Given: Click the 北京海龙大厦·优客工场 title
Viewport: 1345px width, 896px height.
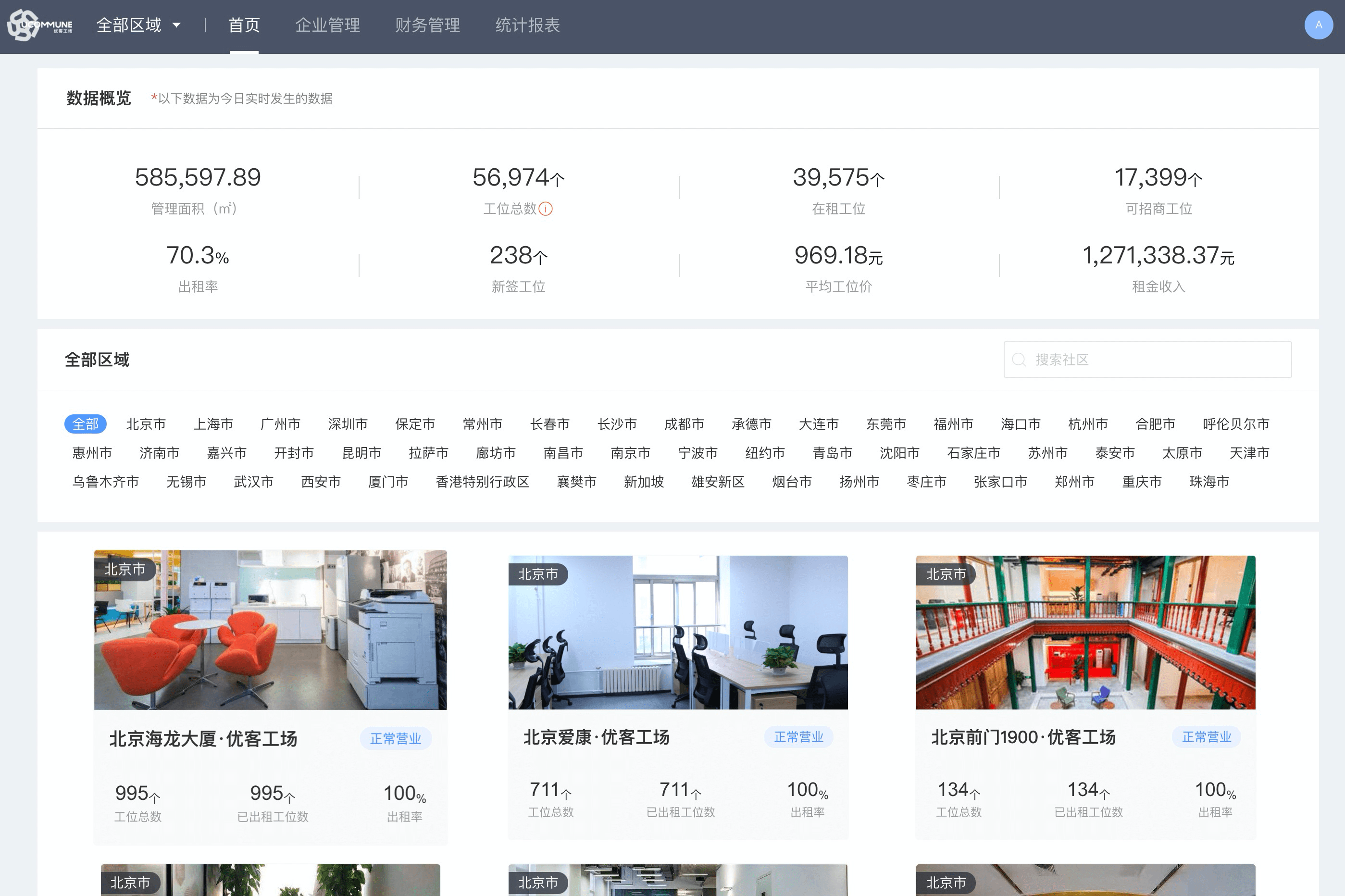Looking at the screenshot, I should (x=203, y=739).
